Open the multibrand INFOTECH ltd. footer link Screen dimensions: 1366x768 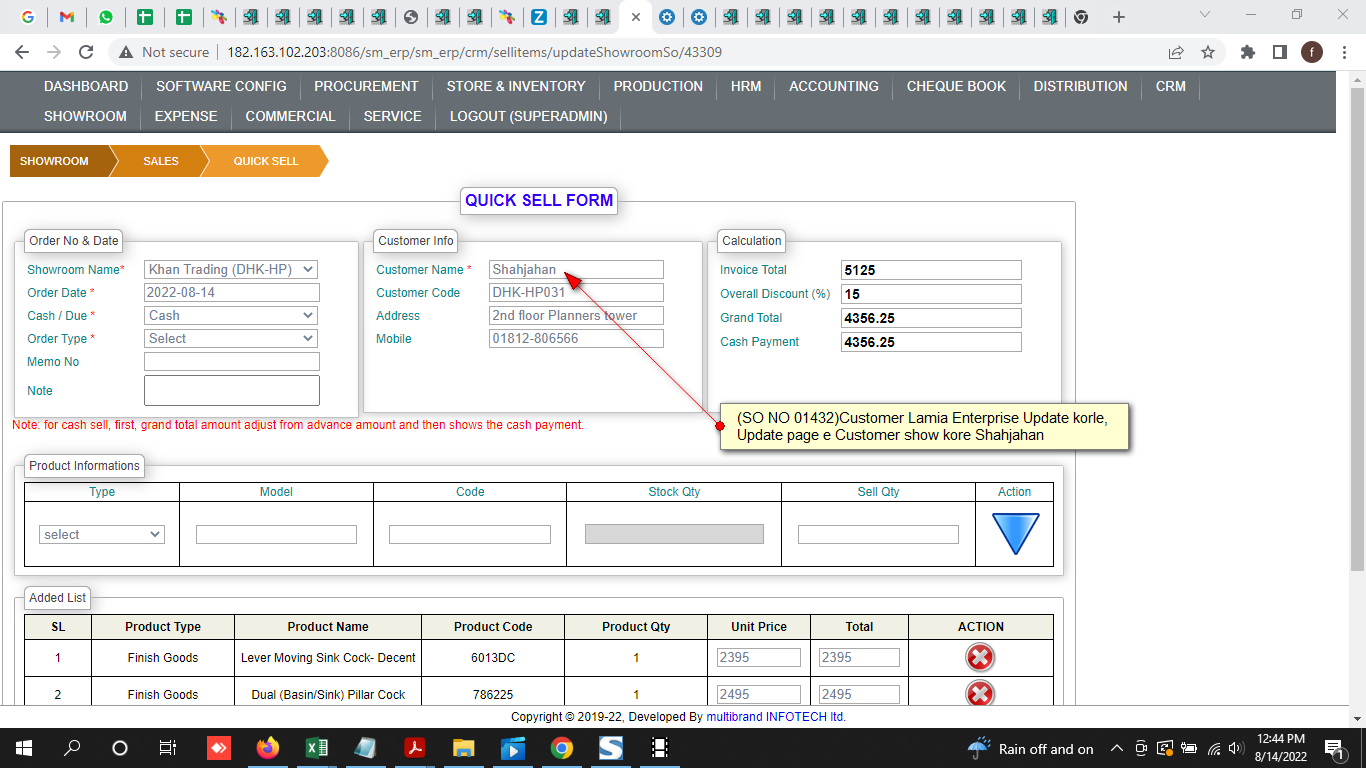point(776,716)
